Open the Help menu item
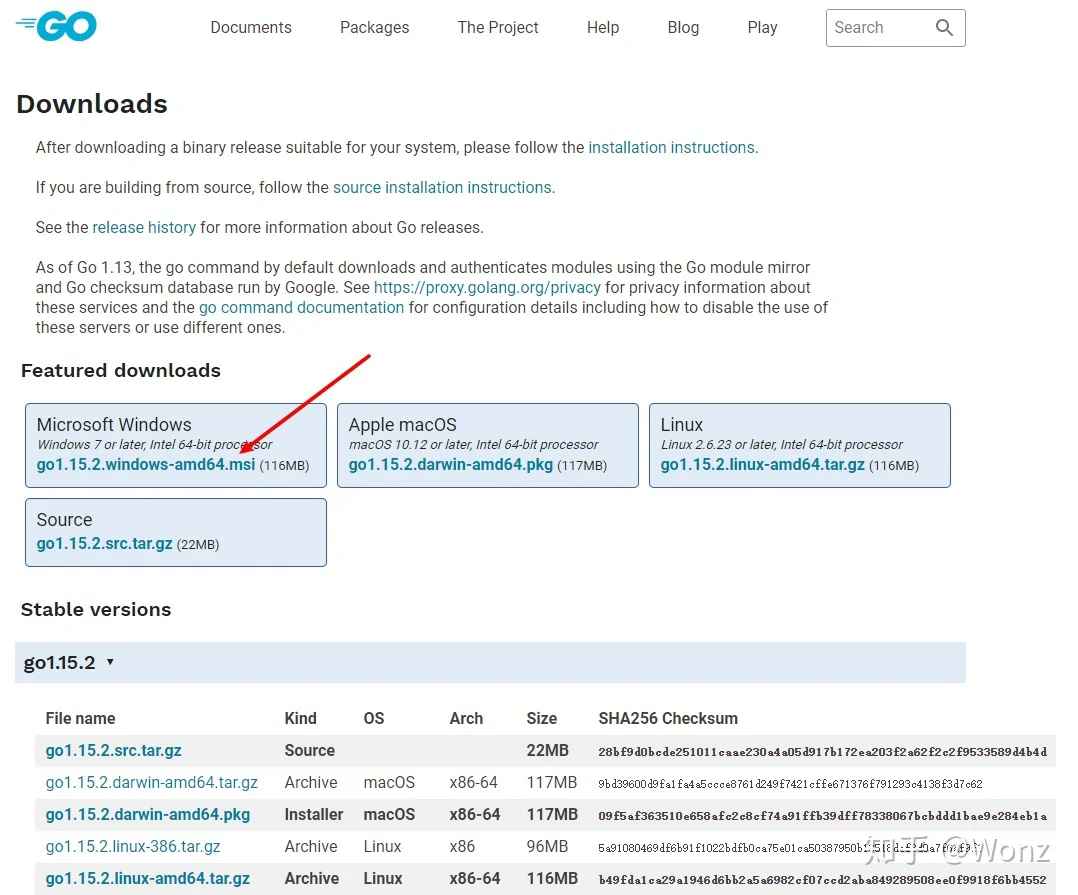This screenshot has height=895, width=1078. [603, 27]
